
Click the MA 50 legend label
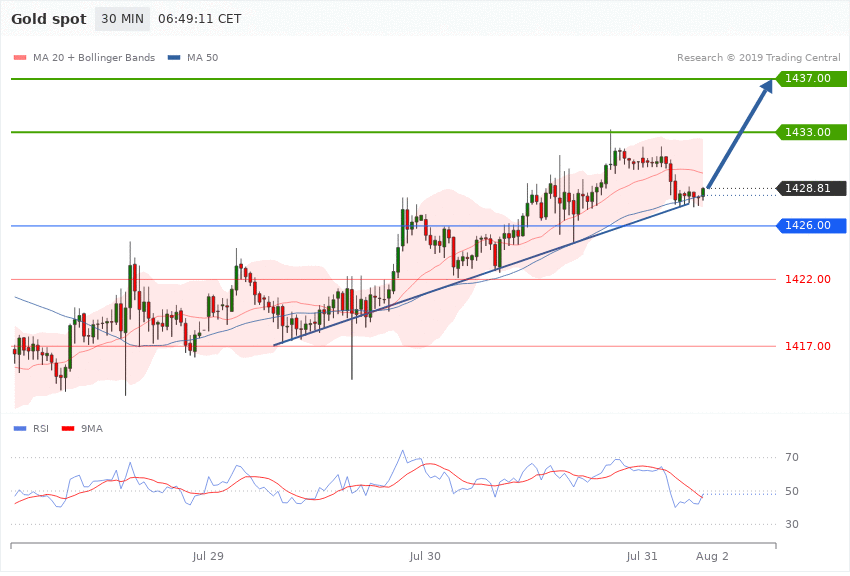click(x=202, y=57)
